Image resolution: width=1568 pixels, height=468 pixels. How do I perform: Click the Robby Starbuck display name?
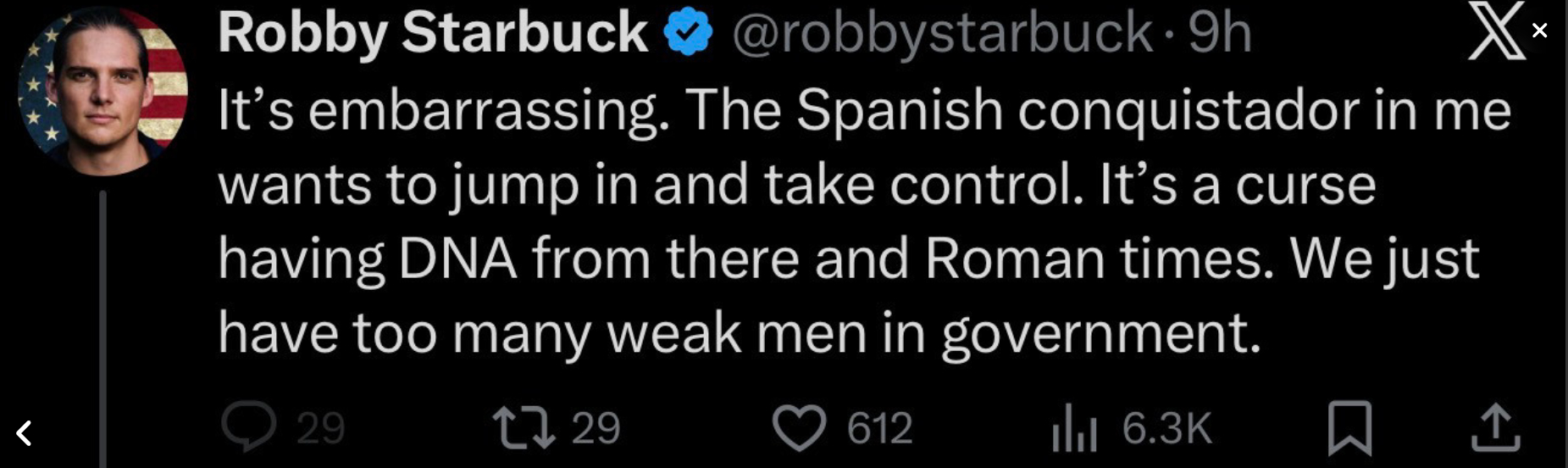click(433, 34)
